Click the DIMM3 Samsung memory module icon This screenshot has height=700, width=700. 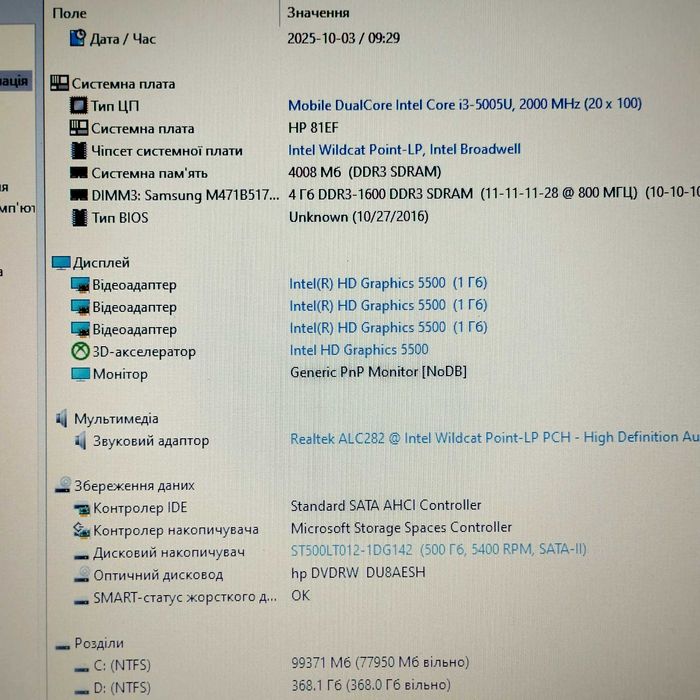tap(79, 195)
